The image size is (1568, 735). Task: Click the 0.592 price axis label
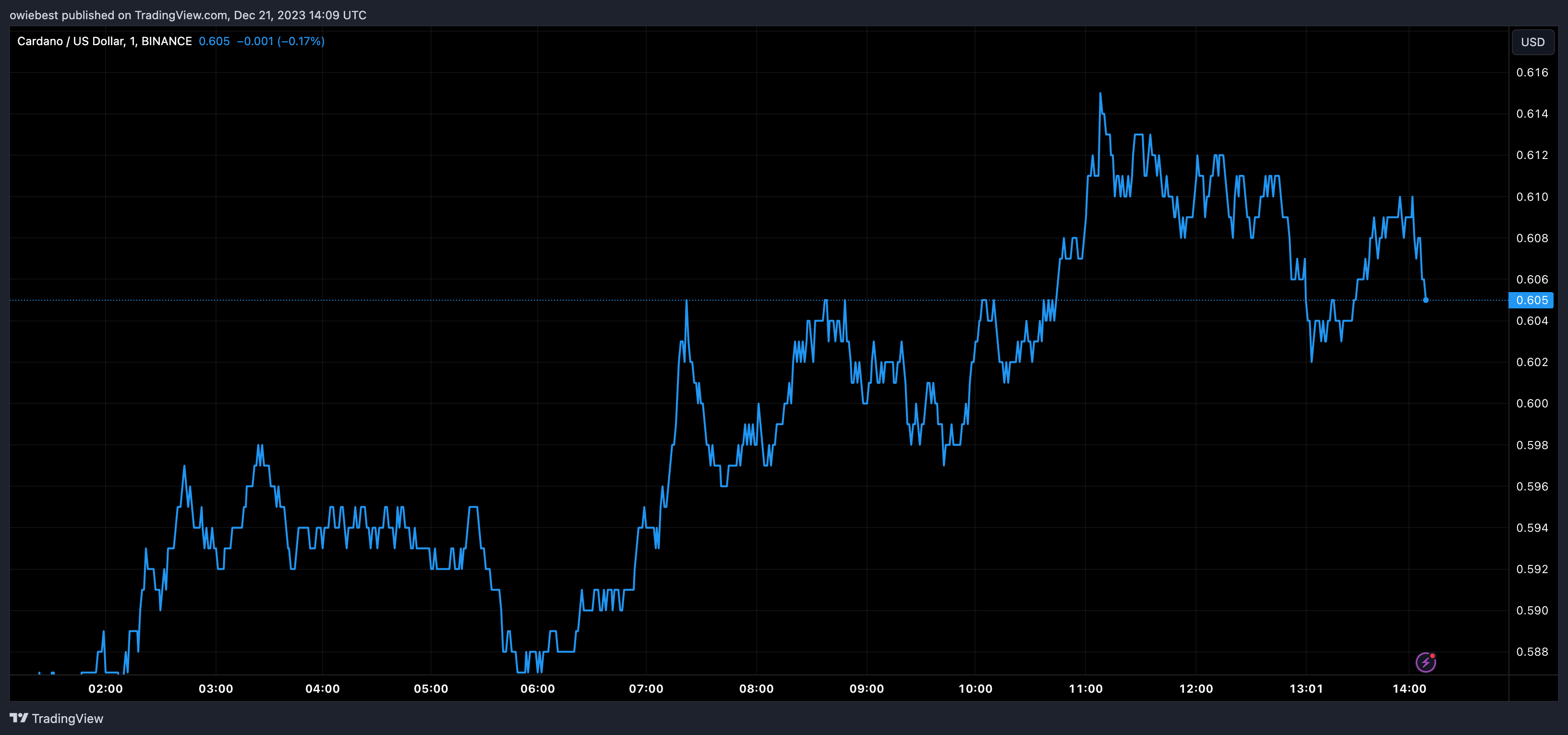pos(1532,569)
